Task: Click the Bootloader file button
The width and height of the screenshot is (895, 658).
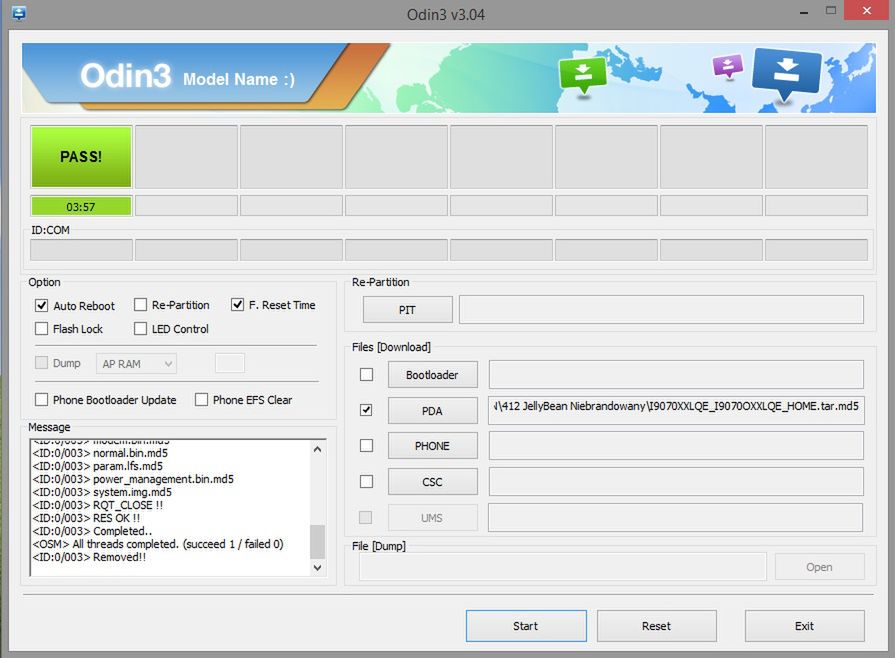Action: click(x=433, y=374)
